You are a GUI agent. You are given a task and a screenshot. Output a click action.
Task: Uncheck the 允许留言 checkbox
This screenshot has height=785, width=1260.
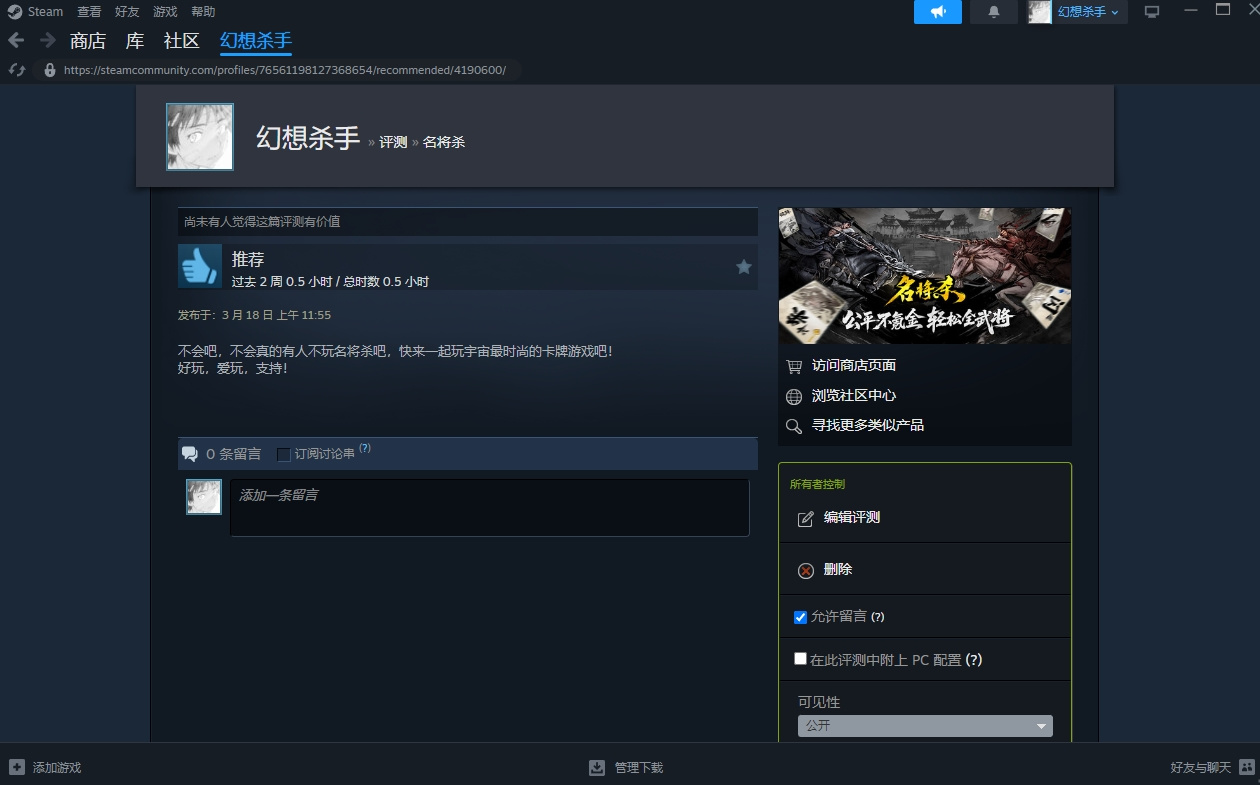[800, 617]
